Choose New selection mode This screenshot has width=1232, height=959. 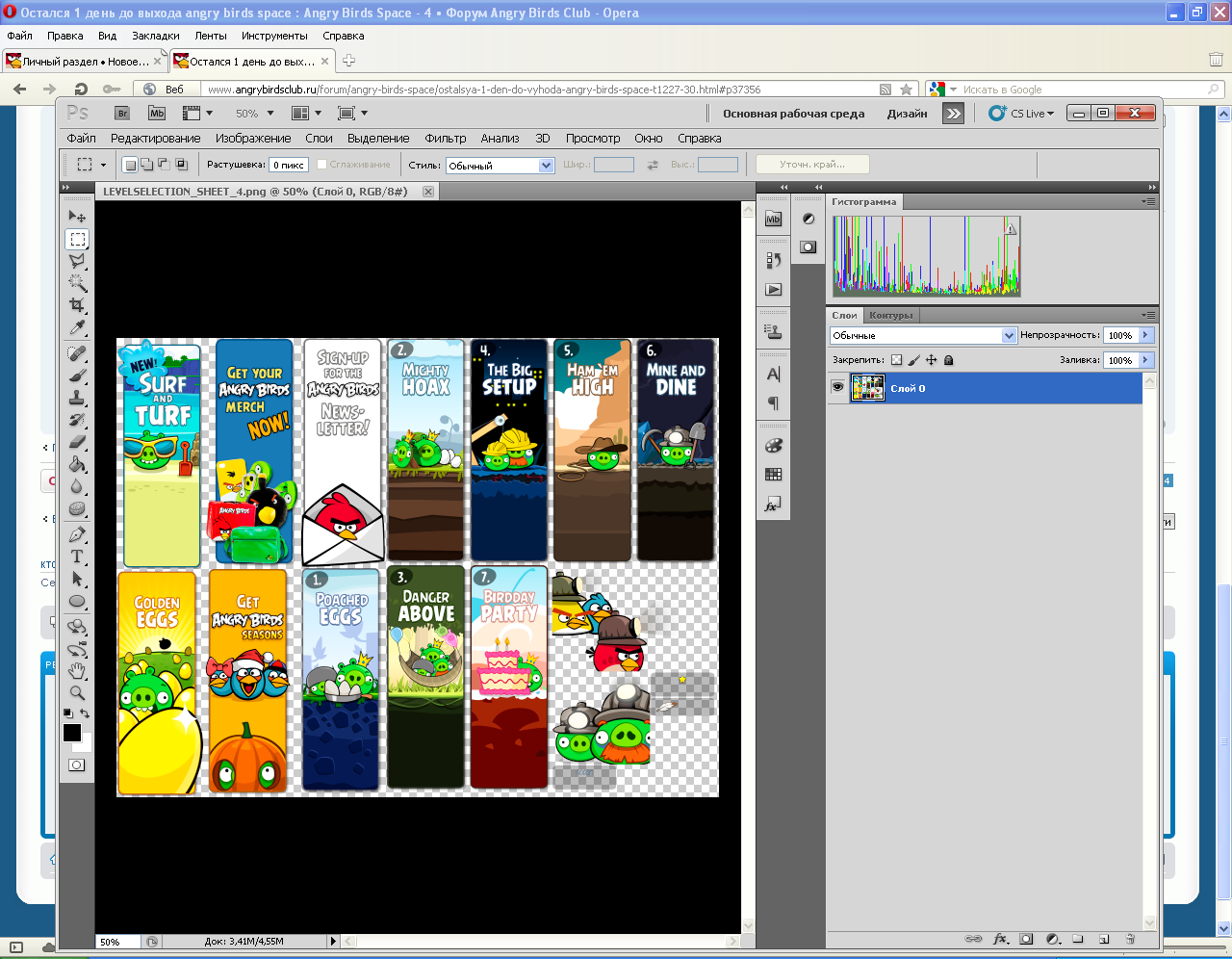130,165
